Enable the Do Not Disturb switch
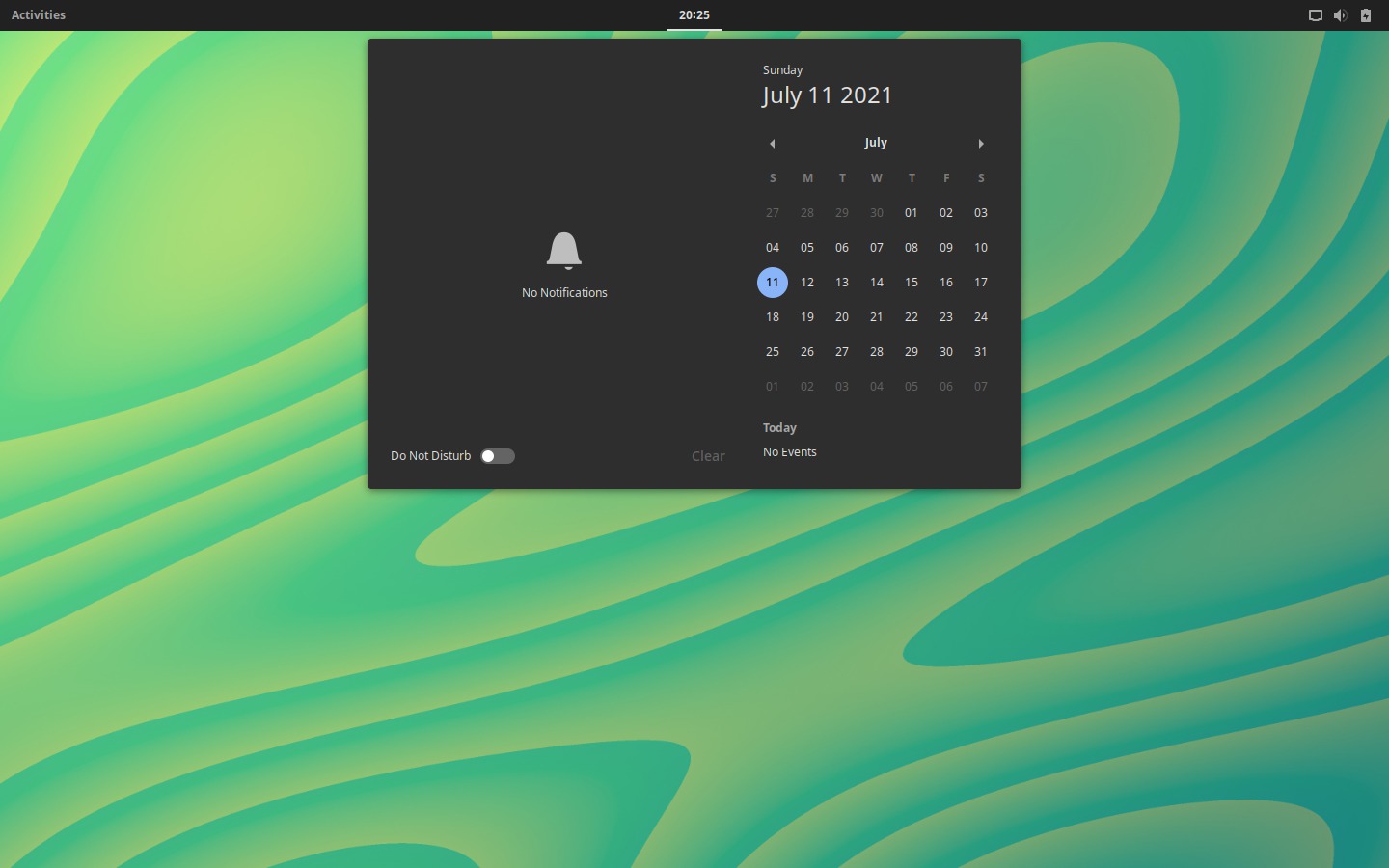The image size is (1389, 868). [498, 456]
